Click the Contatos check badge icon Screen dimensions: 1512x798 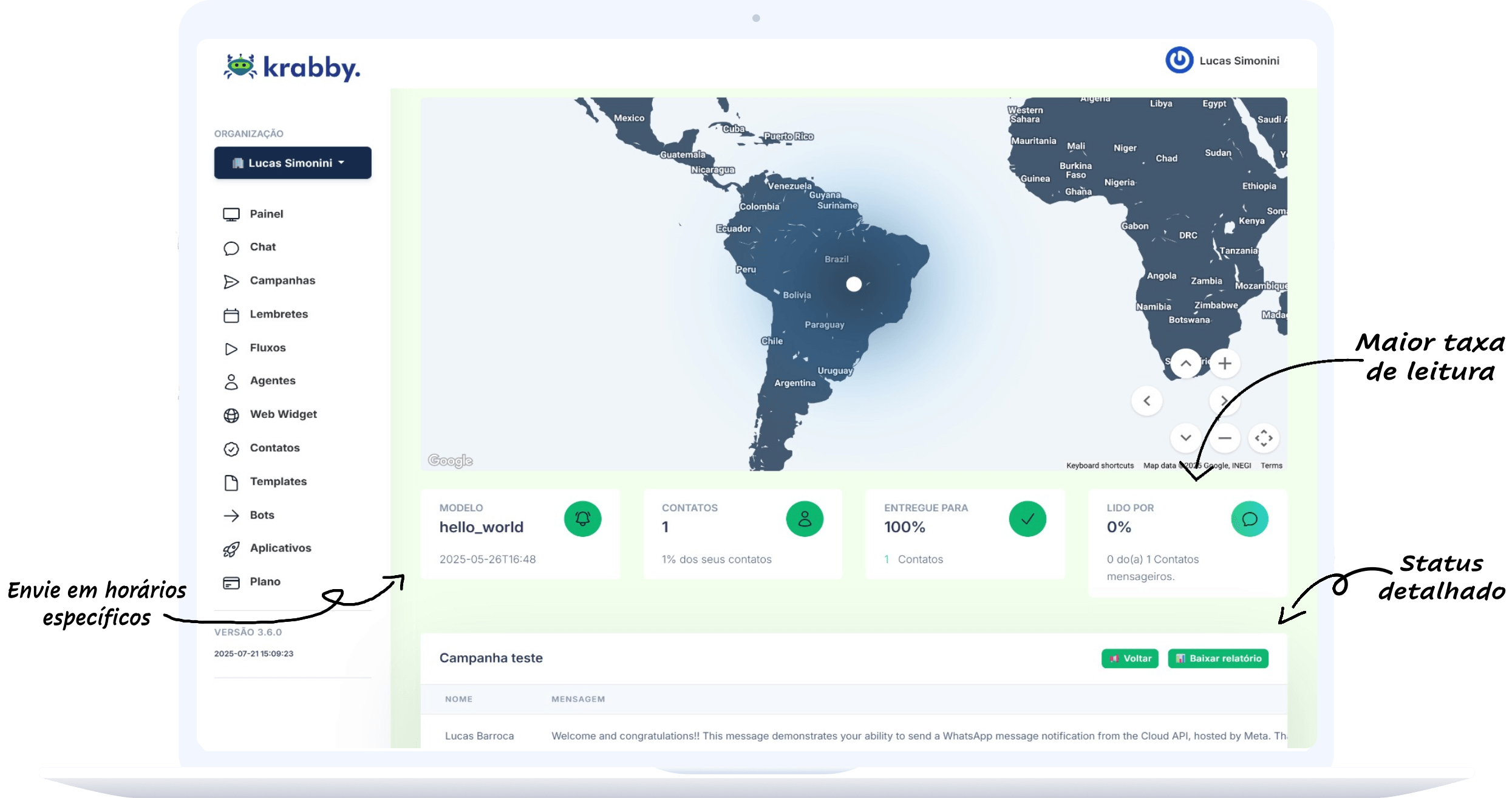click(231, 449)
